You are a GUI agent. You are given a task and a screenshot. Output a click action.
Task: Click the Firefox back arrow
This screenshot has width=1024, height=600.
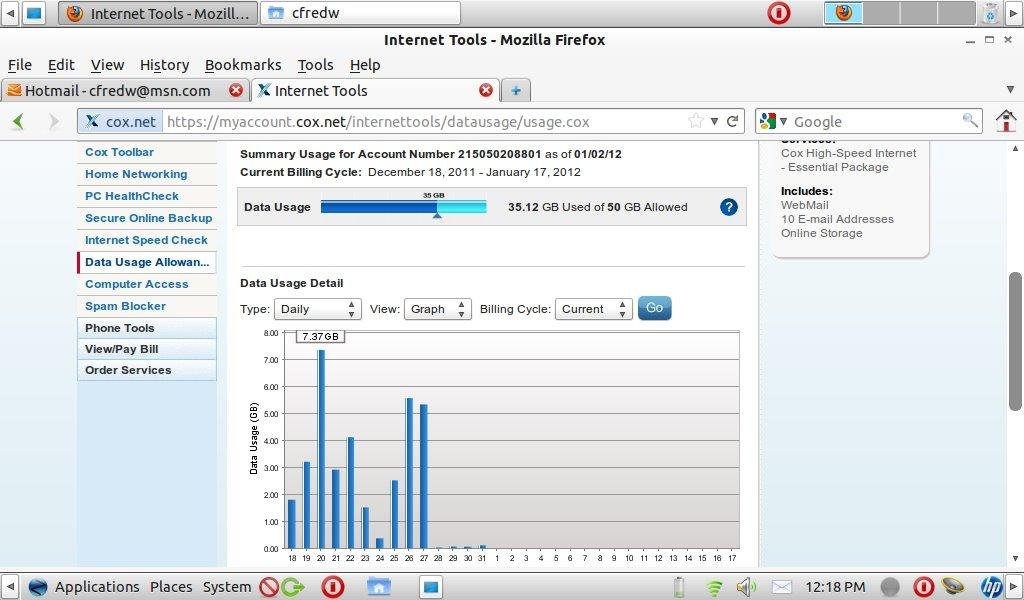18,121
